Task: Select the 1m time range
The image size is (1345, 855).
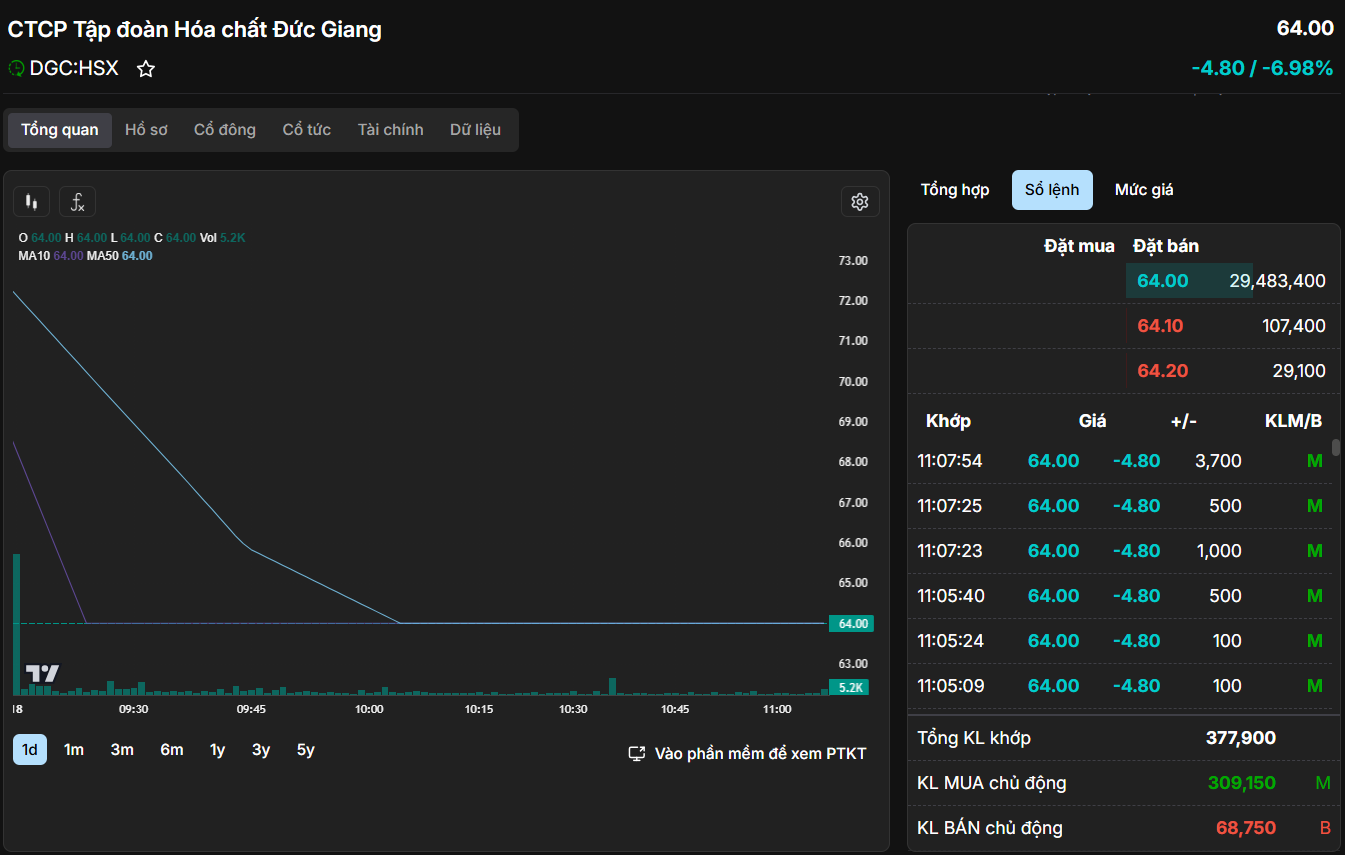Action: coord(74,750)
